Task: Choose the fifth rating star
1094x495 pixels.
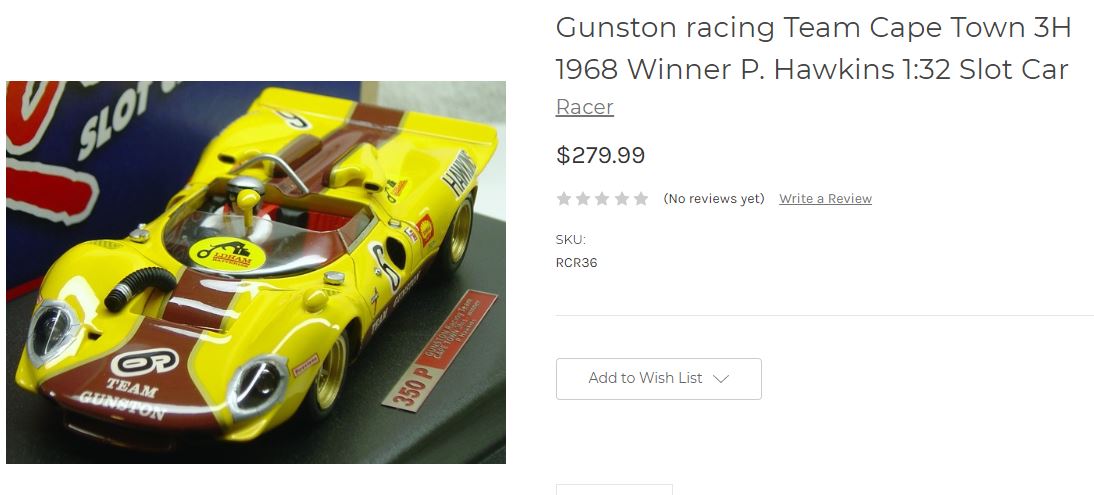Action: click(640, 199)
